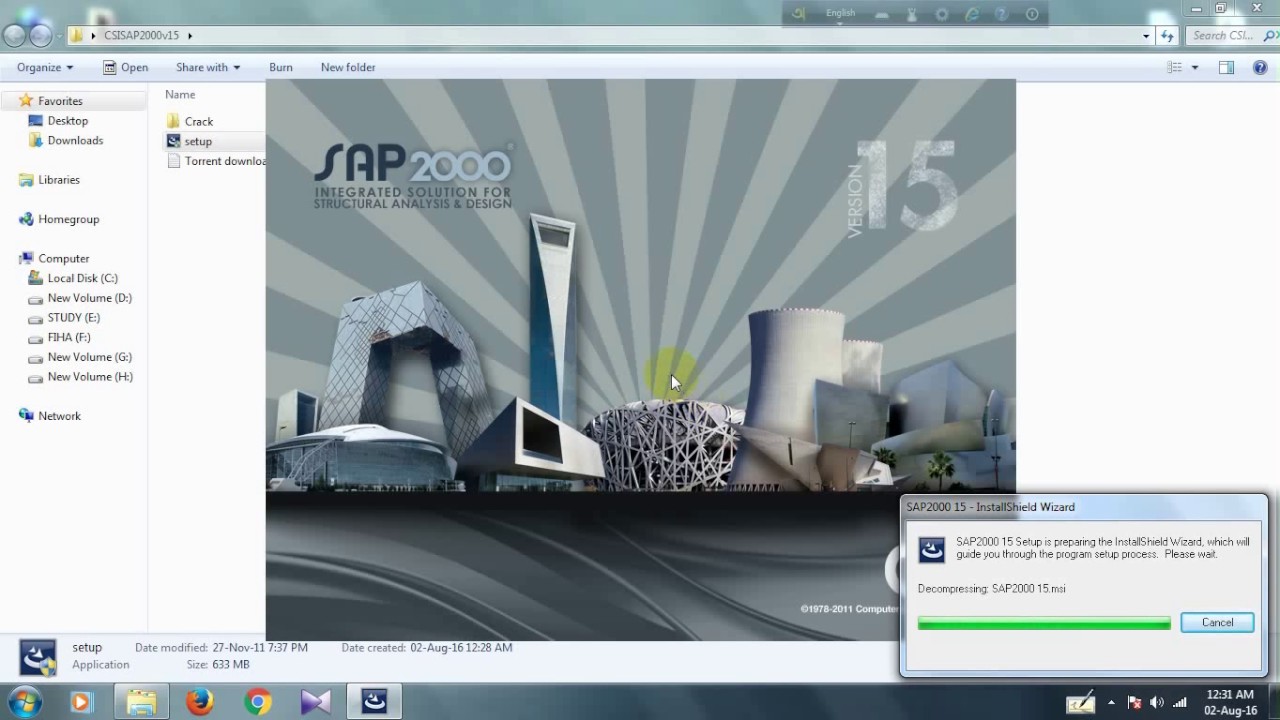Open the Organize menu
Image resolution: width=1280 pixels, height=720 pixels.
tap(45, 67)
